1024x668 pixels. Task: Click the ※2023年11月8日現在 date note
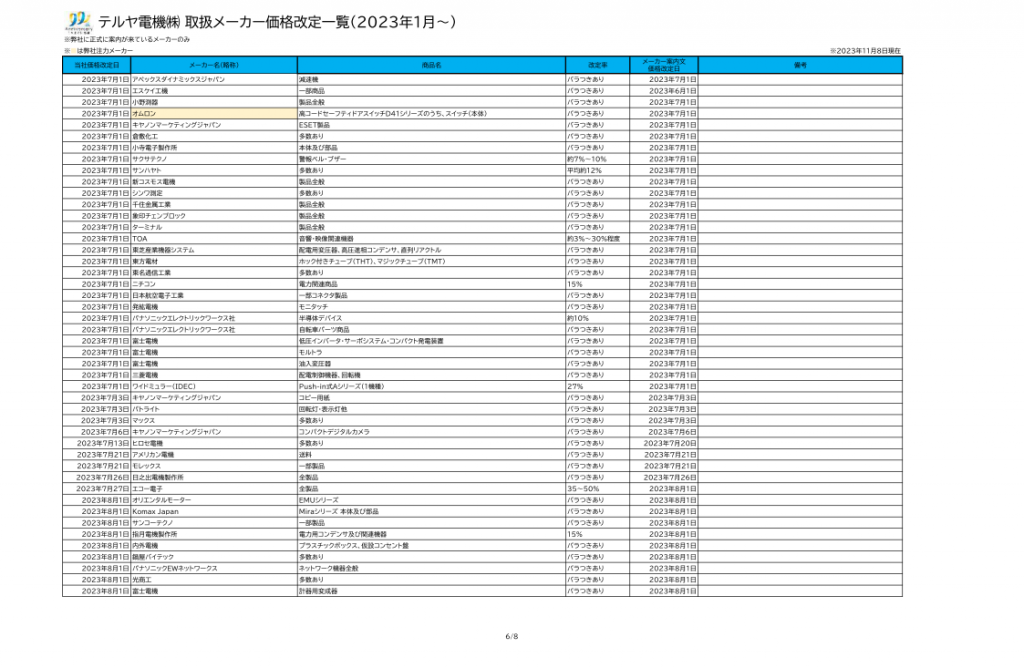point(865,51)
